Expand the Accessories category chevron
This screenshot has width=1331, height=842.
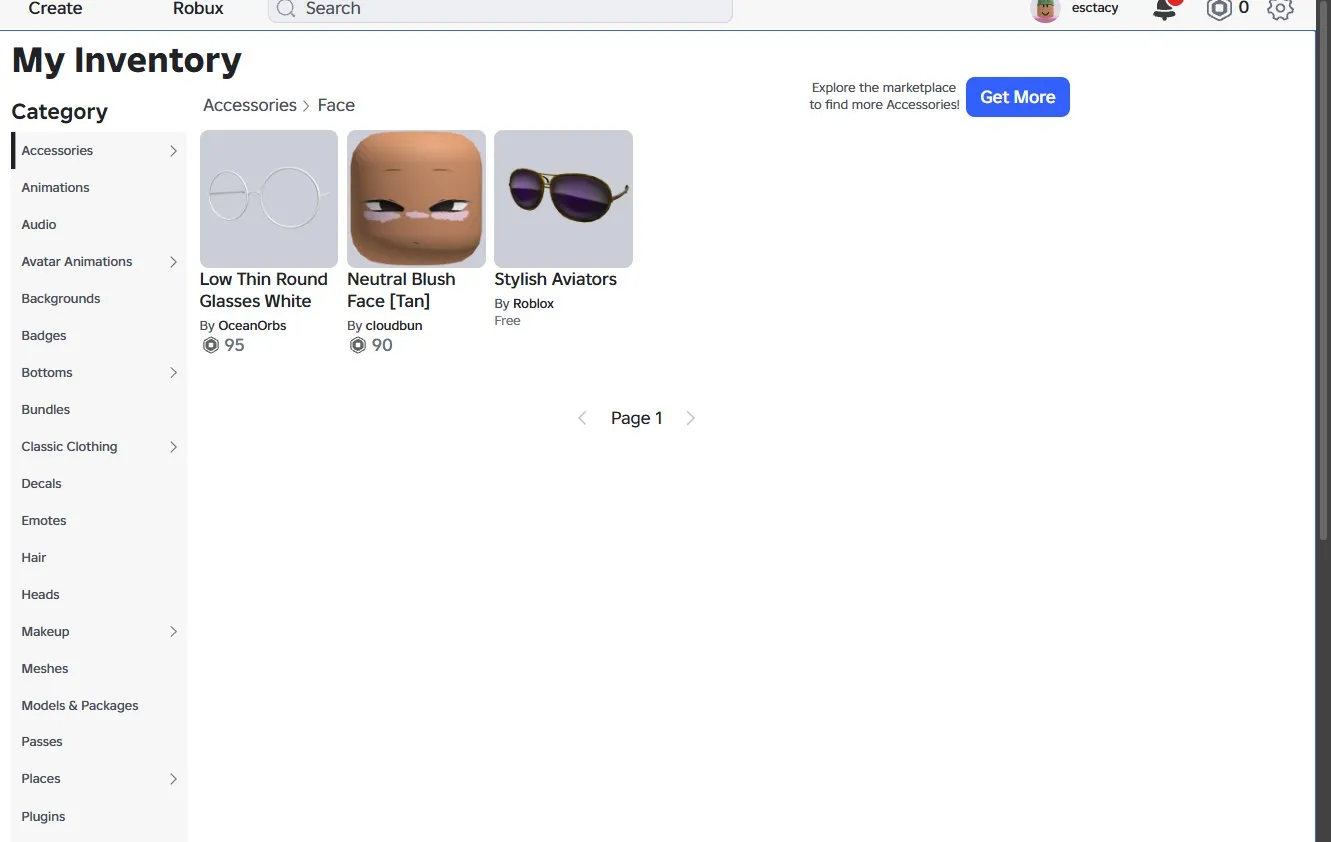pyautogui.click(x=173, y=151)
